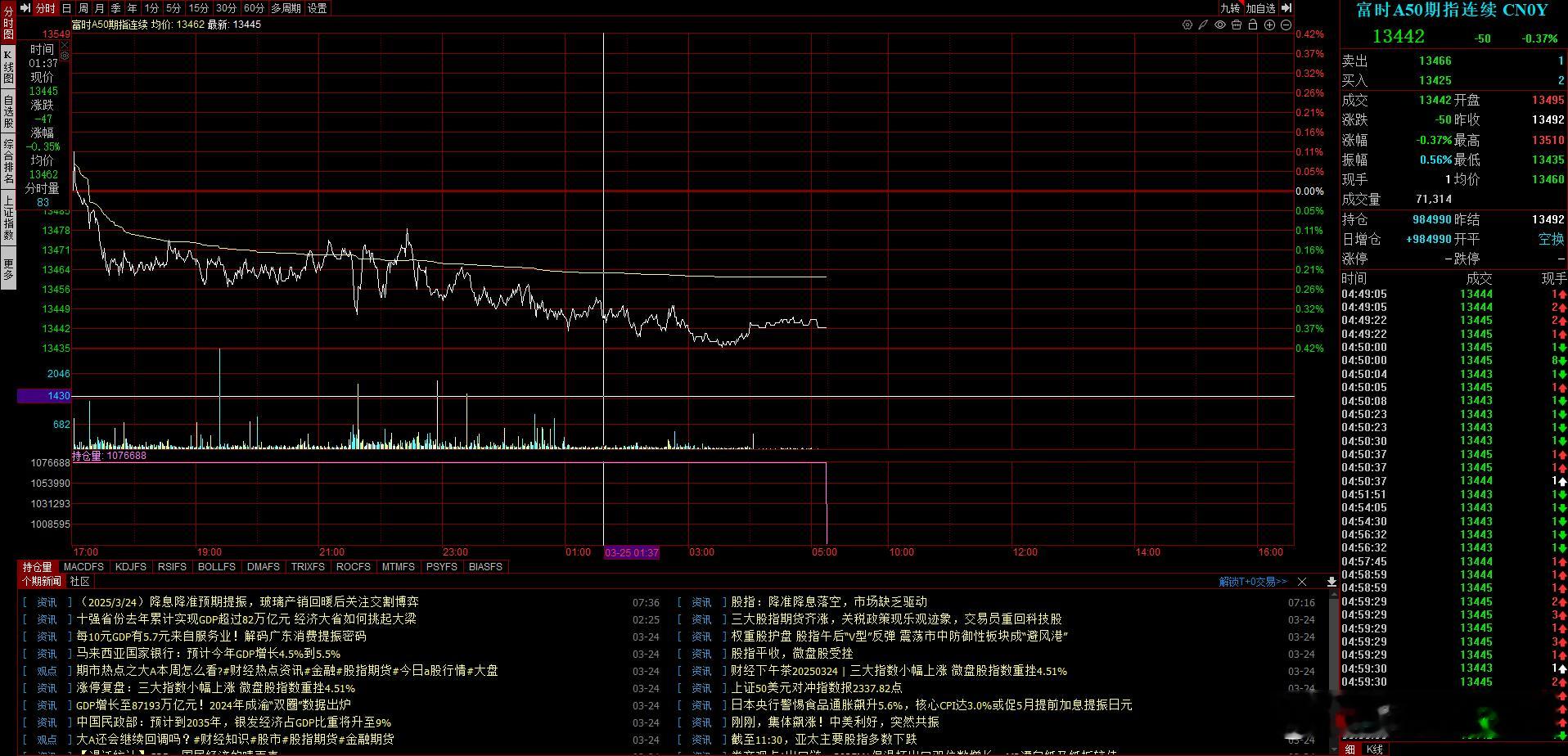Open the 自选股 sidebar tab
The image size is (1568, 756).
pyautogui.click(x=8, y=111)
